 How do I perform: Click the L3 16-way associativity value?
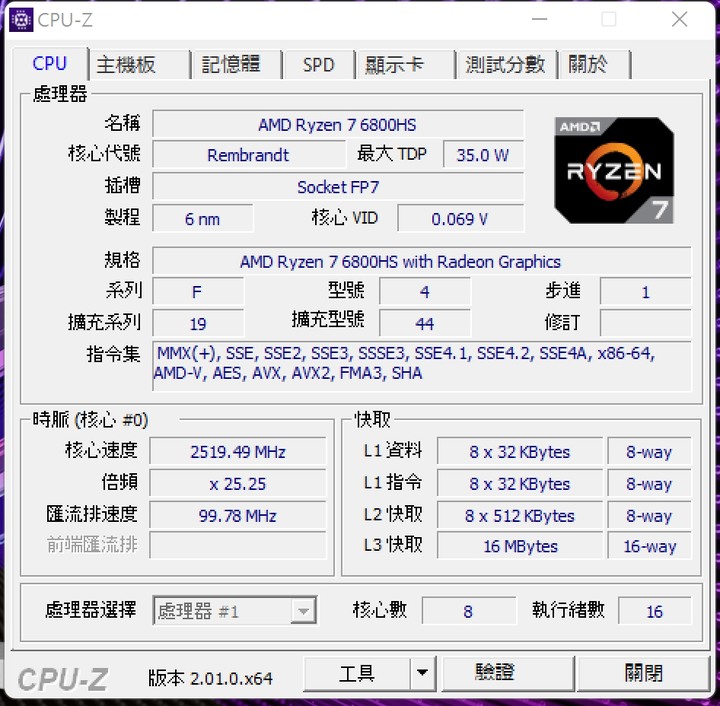(649, 545)
